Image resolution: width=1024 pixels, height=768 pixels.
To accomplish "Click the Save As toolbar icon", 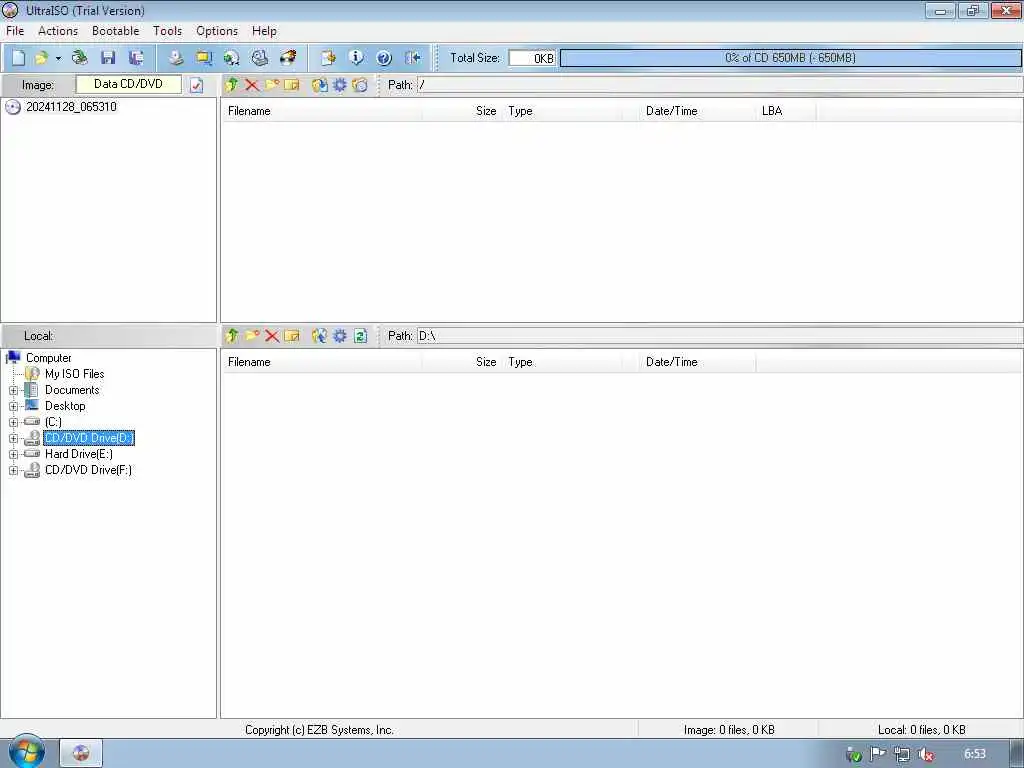I will click(136, 58).
